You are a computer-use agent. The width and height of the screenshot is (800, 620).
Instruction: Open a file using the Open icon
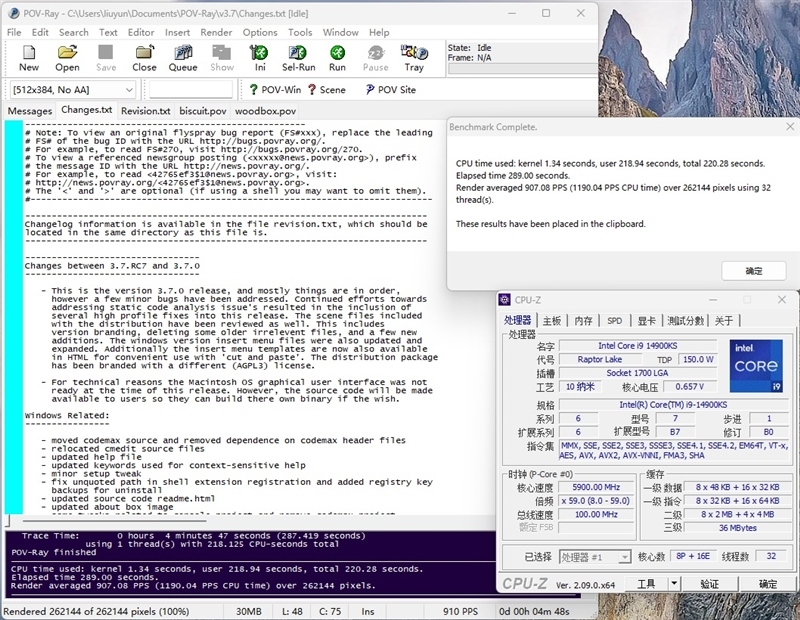pyautogui.click(x=67, y=58)
